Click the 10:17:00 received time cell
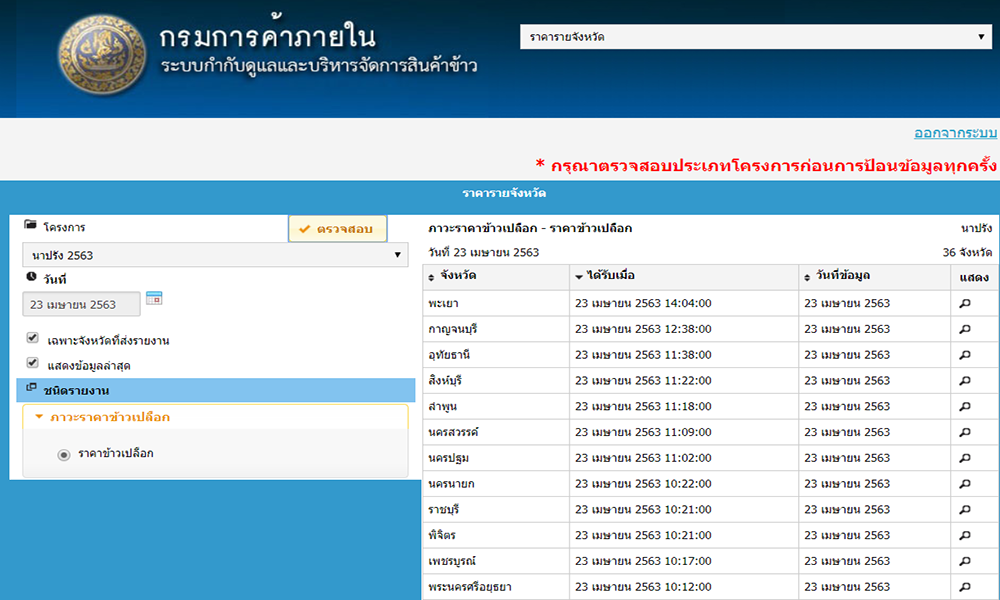Viewport: 1000px width, 600px height. [684, 561]
